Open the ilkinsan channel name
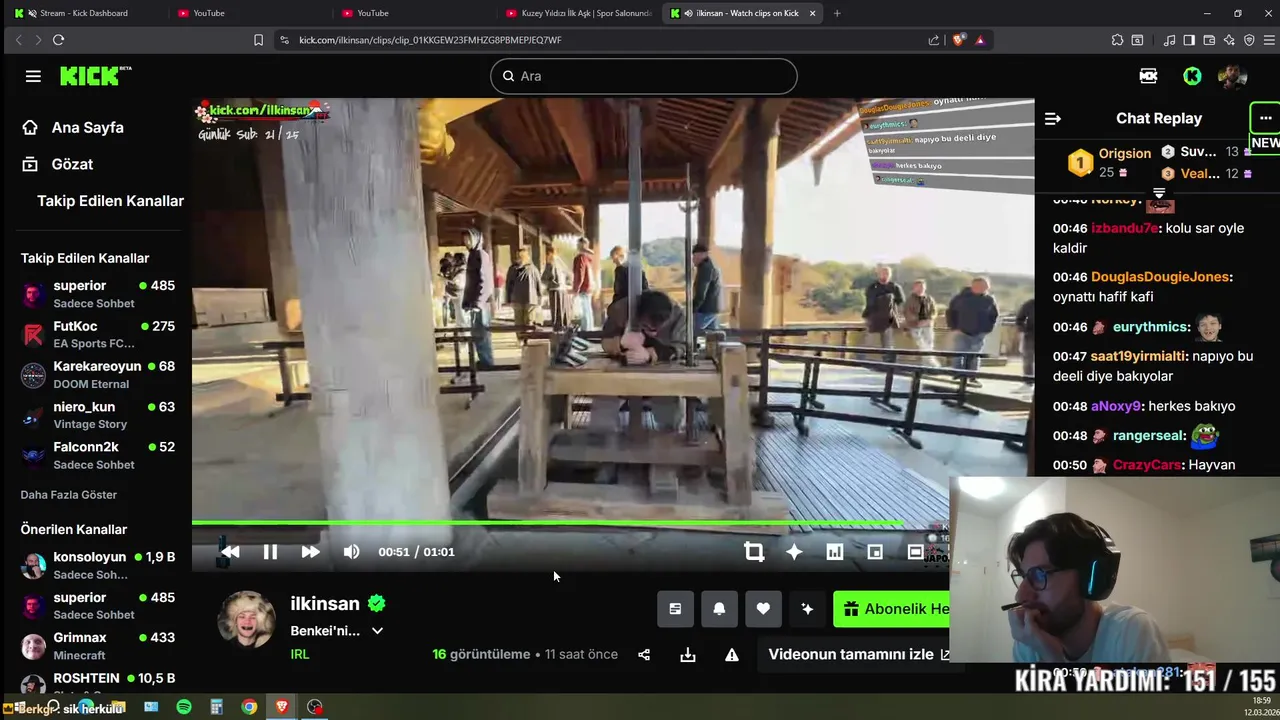This screenshot has width=1280, height=720. tap(325, 604)
